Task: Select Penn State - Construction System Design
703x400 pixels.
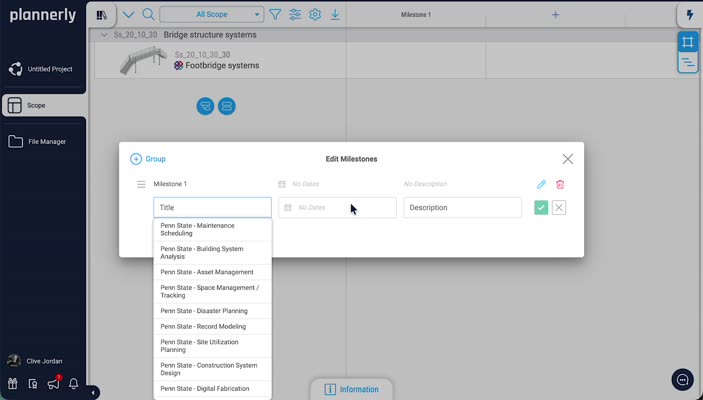Action: 213,369
